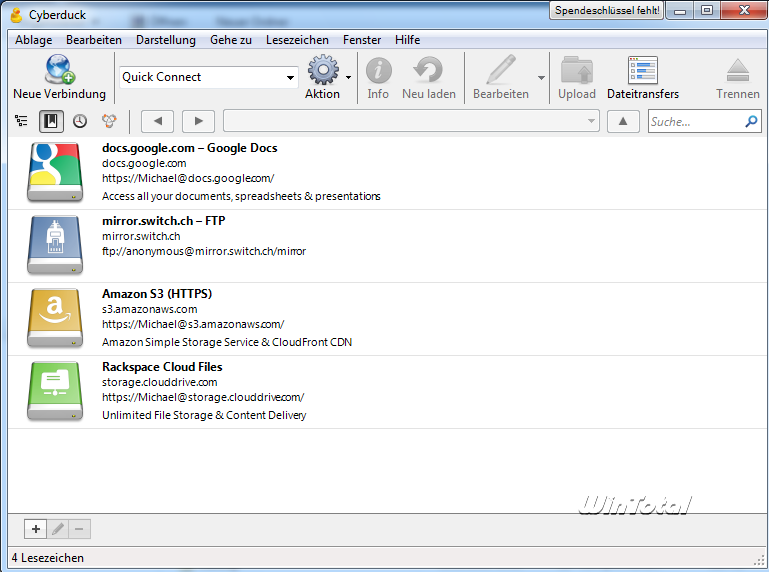
Task: Click the https://Michael@s3.amazonaws.com/ URL text
Action: tap(193, 324)
